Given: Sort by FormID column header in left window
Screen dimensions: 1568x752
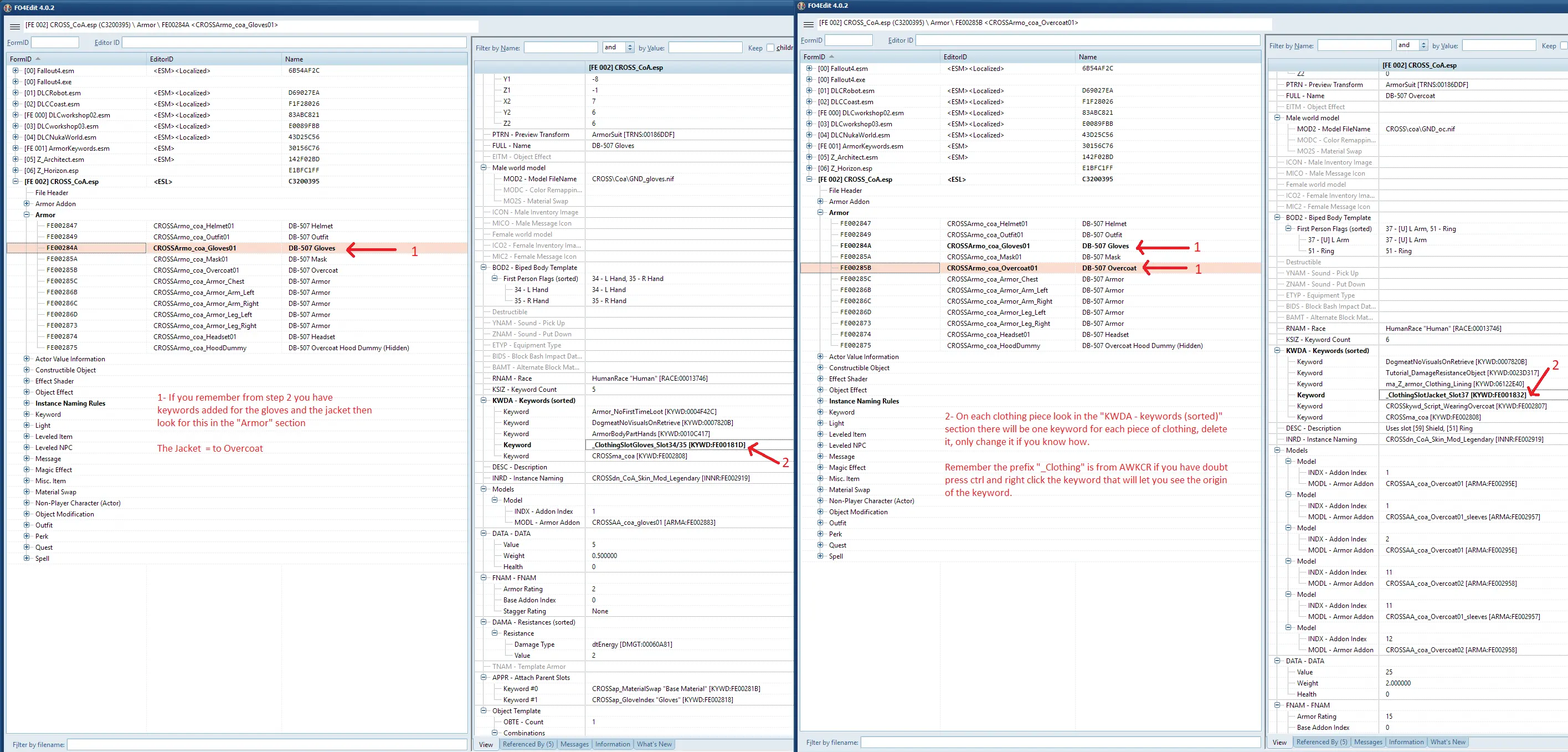Looking at the screenshot, I should (x=76, y=59).
